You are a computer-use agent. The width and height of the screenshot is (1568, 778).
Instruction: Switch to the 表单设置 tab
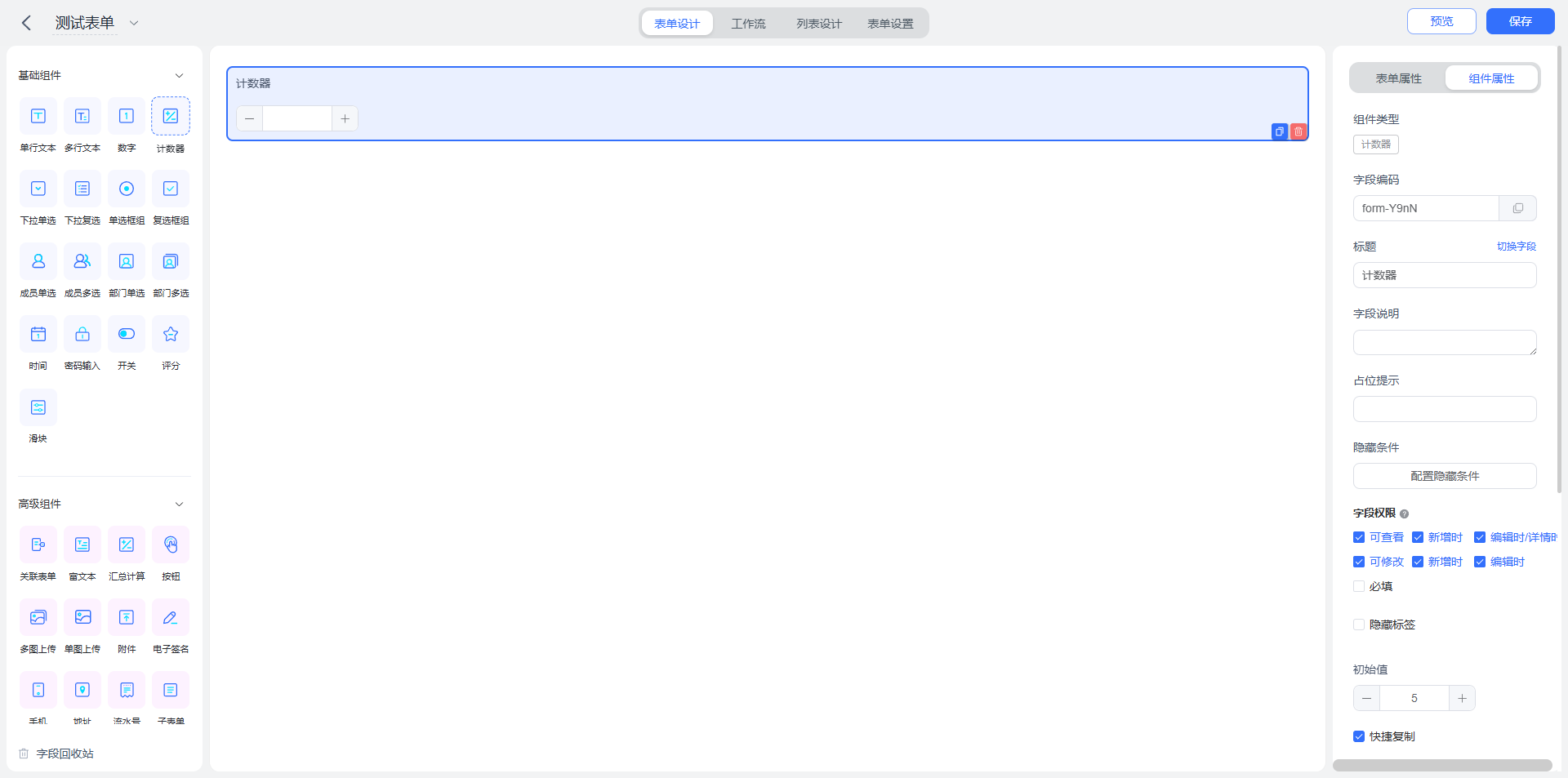point(890,24)
